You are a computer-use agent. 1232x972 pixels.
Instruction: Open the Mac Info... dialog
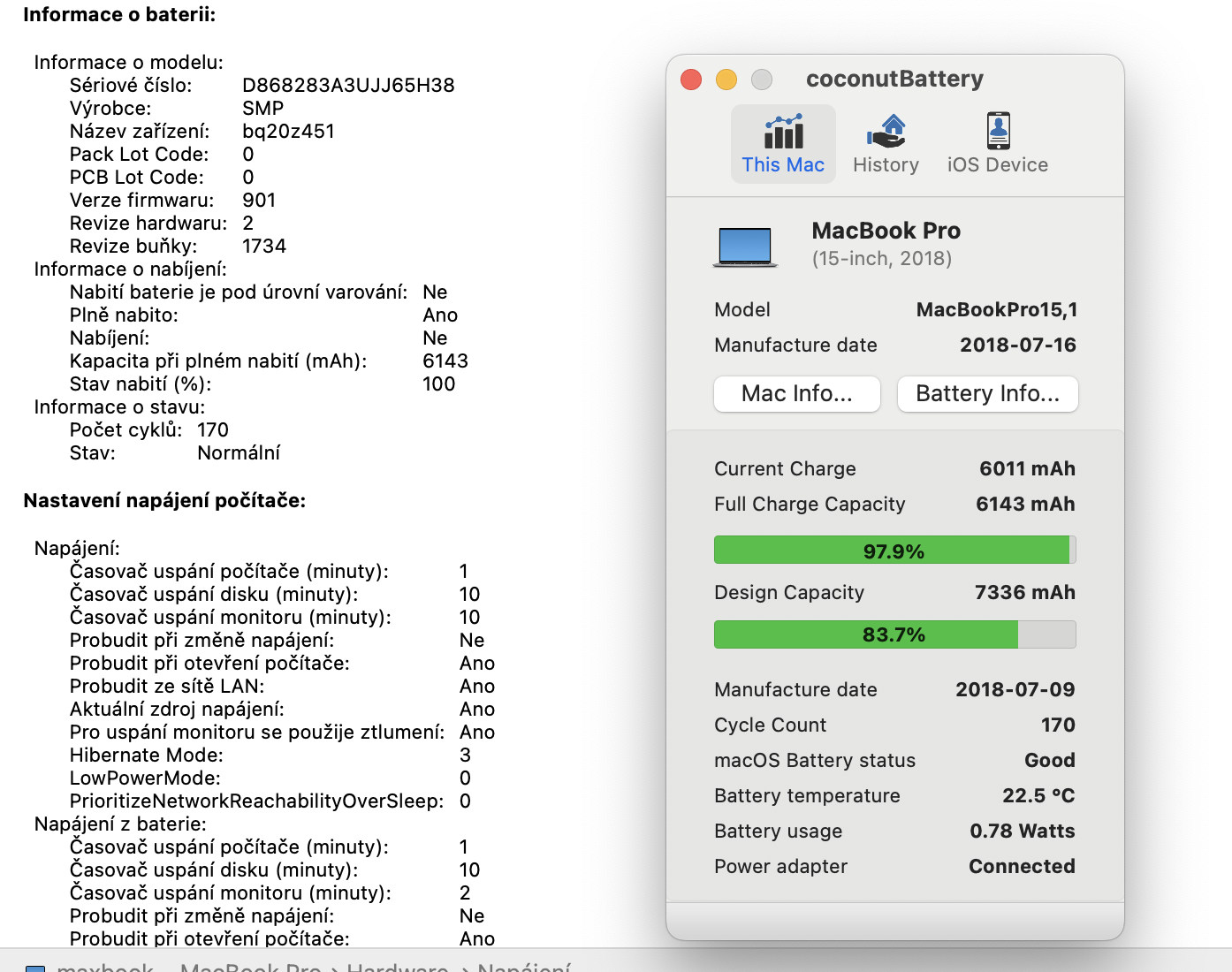[797, 394]
